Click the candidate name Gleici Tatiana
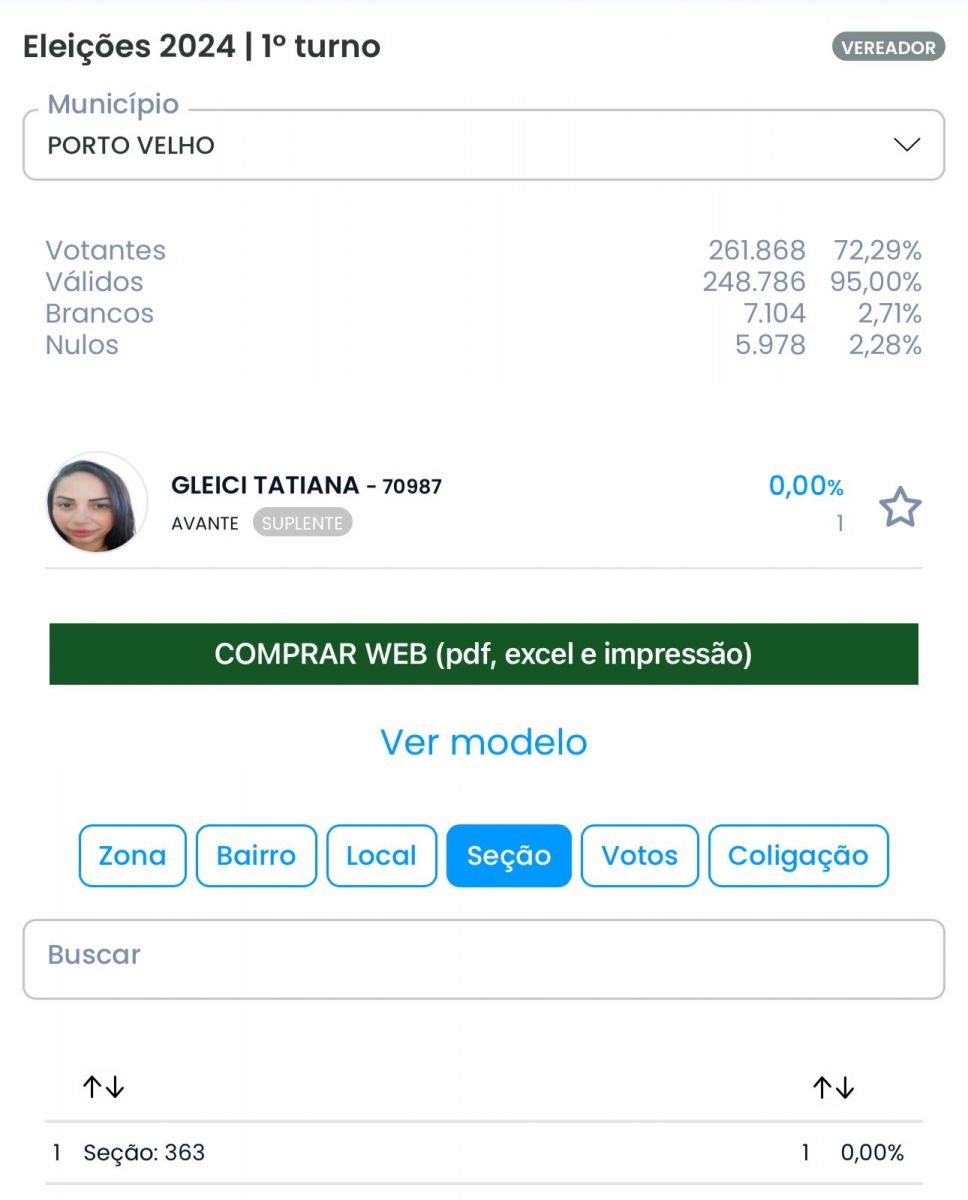This screenshot has width=968, height=1200. [x=265, y=486]
